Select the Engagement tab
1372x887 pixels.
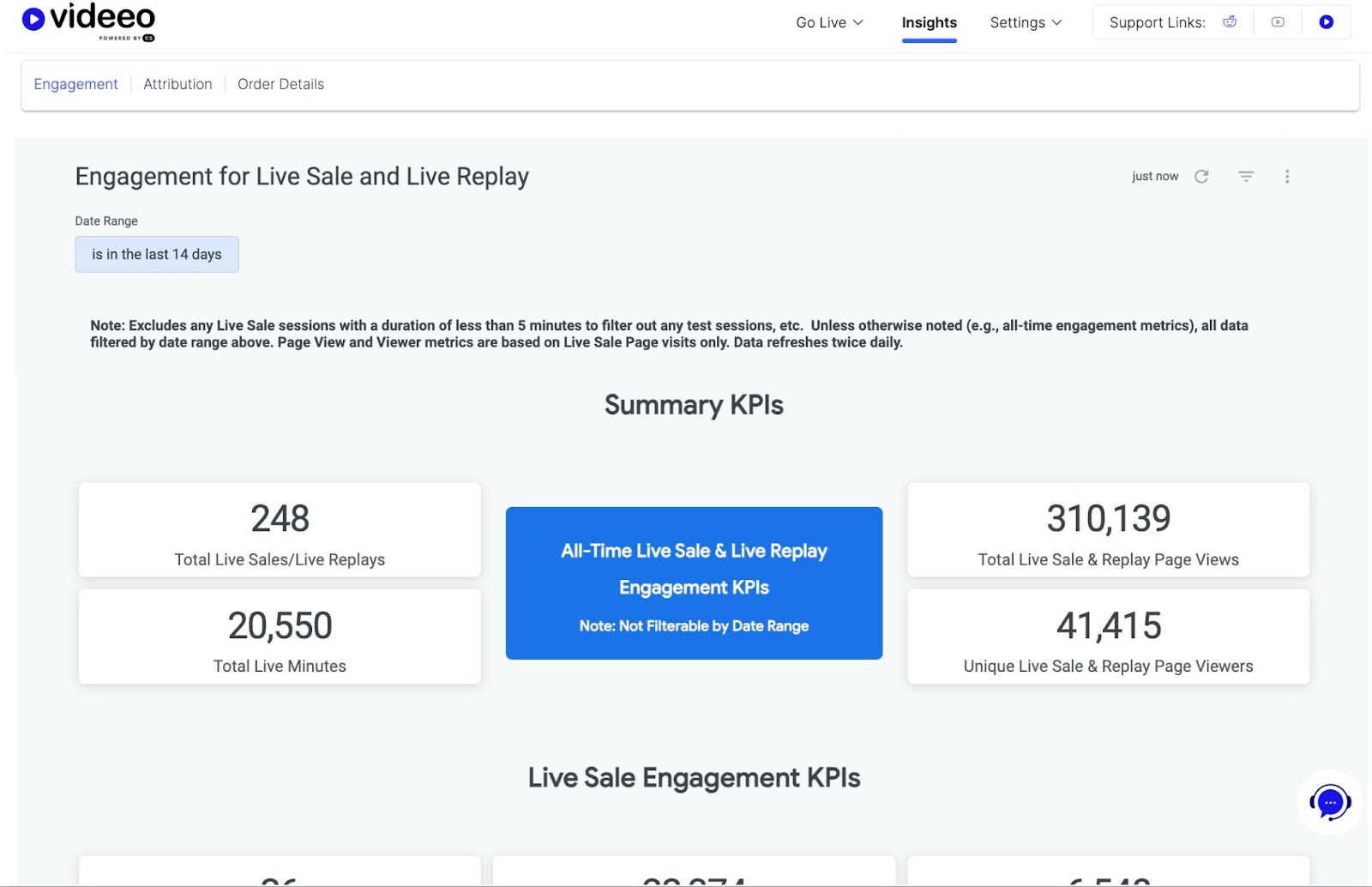point(75,84)
